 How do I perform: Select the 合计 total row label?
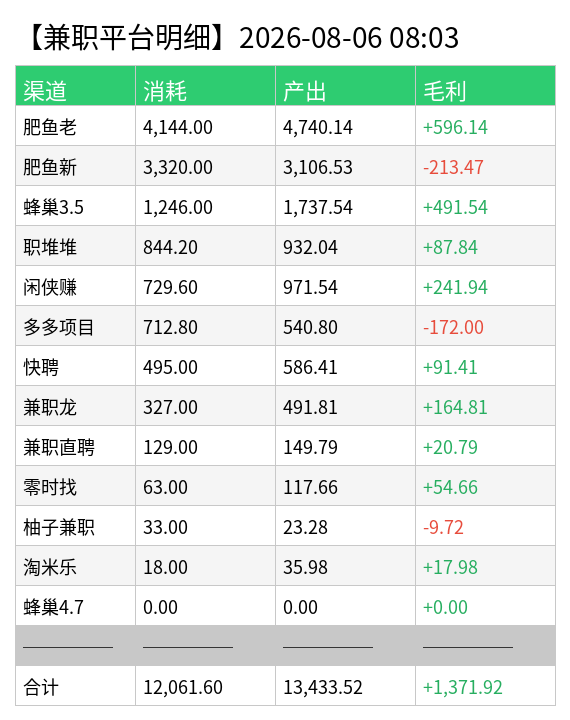[x=41, y=687]
